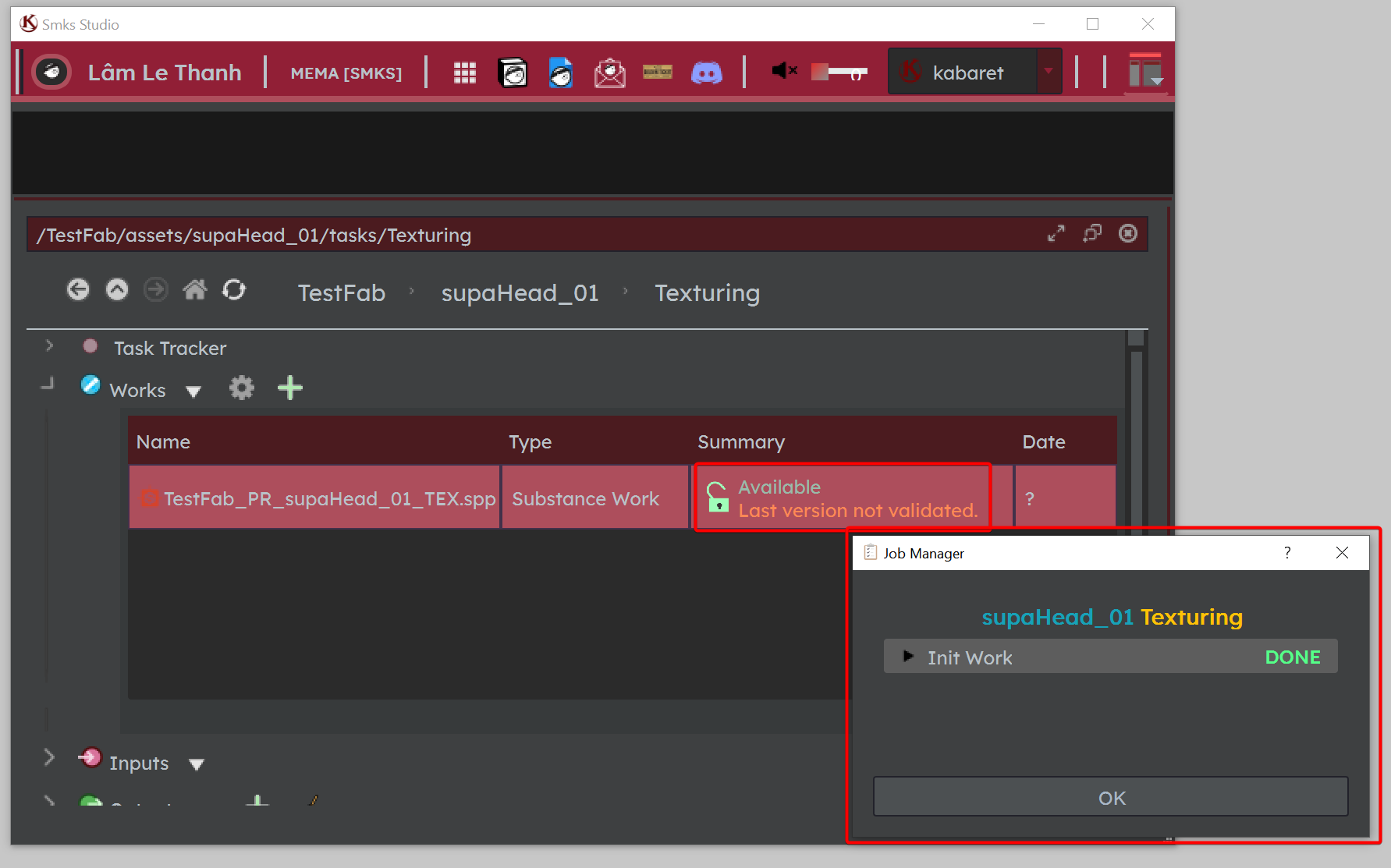Adjust the volume slider
1391x868 pixels.
839,72
